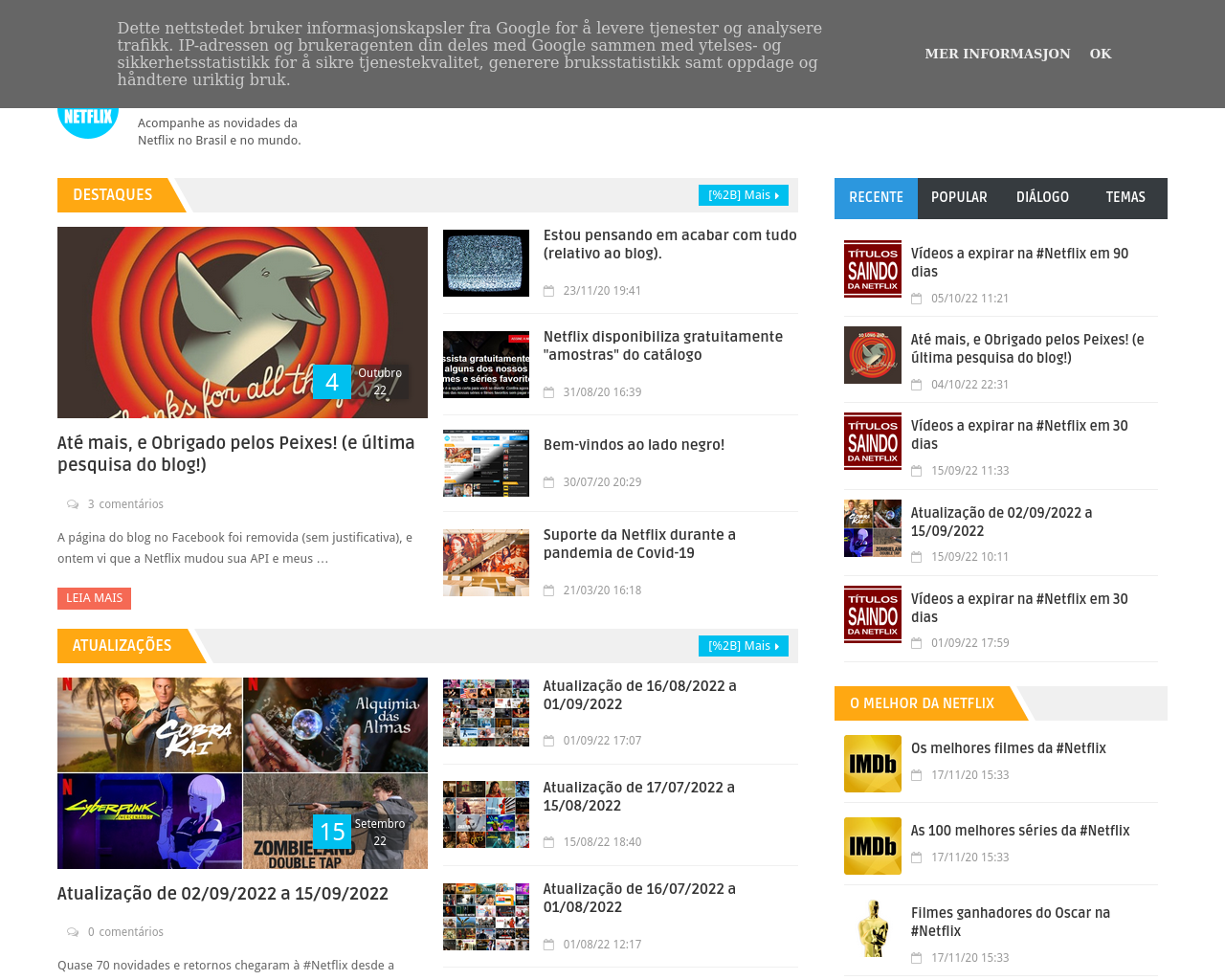Click '3 comentários' link
Screen dimensions: 1225x980
tap(125, 504)
